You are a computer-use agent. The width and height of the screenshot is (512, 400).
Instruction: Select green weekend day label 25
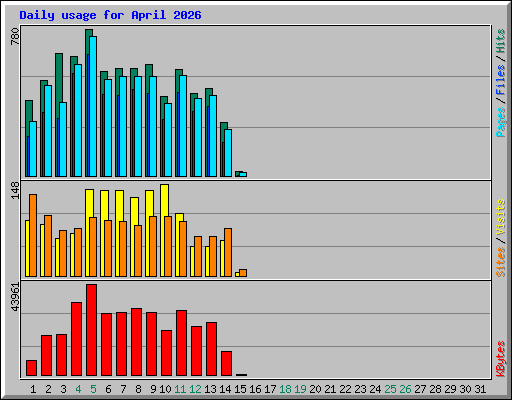coord(390,389)
